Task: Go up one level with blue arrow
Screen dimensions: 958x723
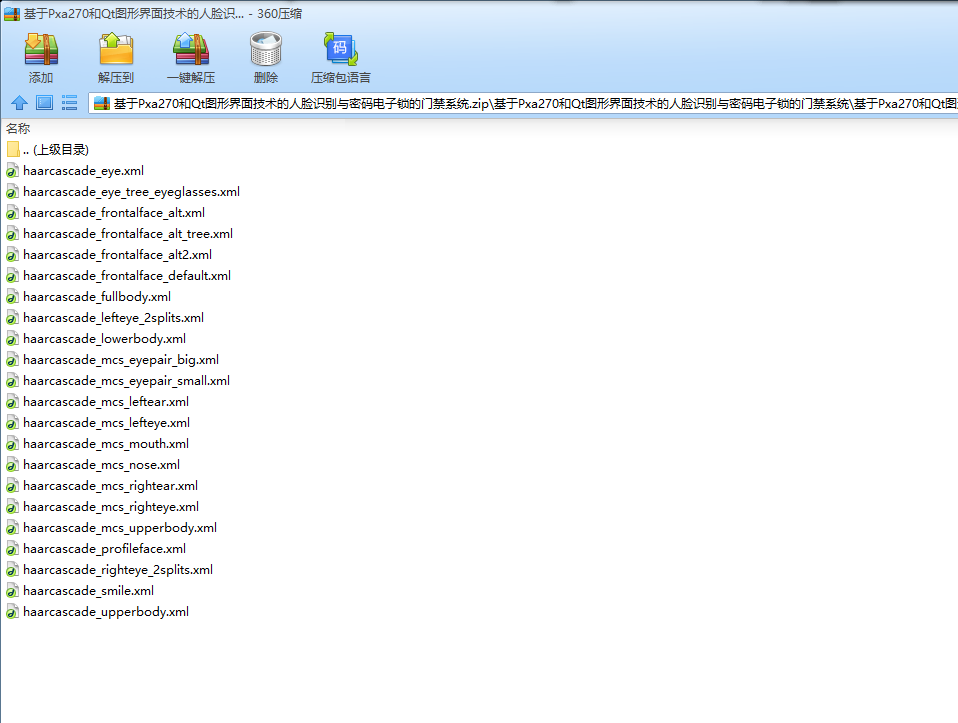Action: 20,103
